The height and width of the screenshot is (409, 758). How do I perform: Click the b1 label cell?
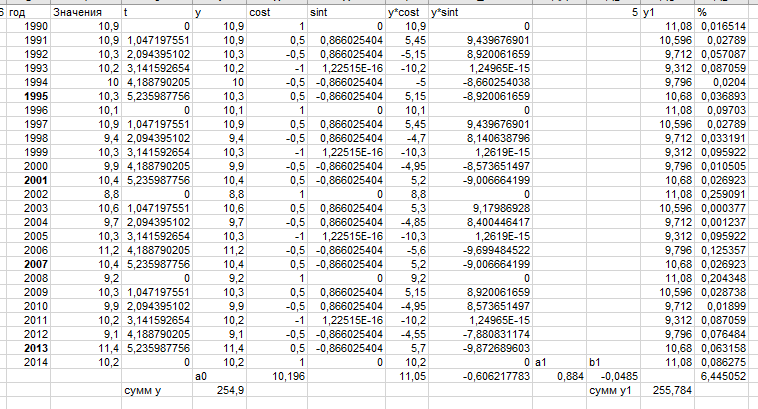613,362
